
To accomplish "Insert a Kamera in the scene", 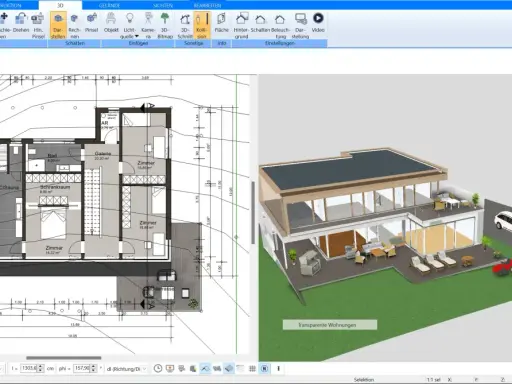I will pyautogui.click(x=148, y=25).
